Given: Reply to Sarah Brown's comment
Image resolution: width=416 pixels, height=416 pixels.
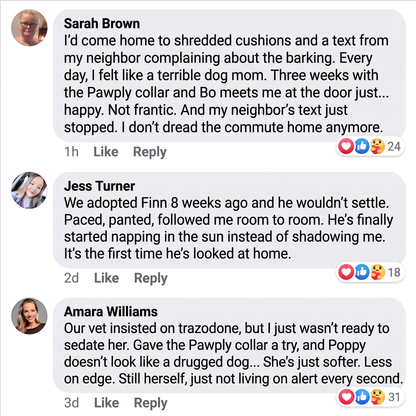Looking at the screenshot, I should pos(150,152).
